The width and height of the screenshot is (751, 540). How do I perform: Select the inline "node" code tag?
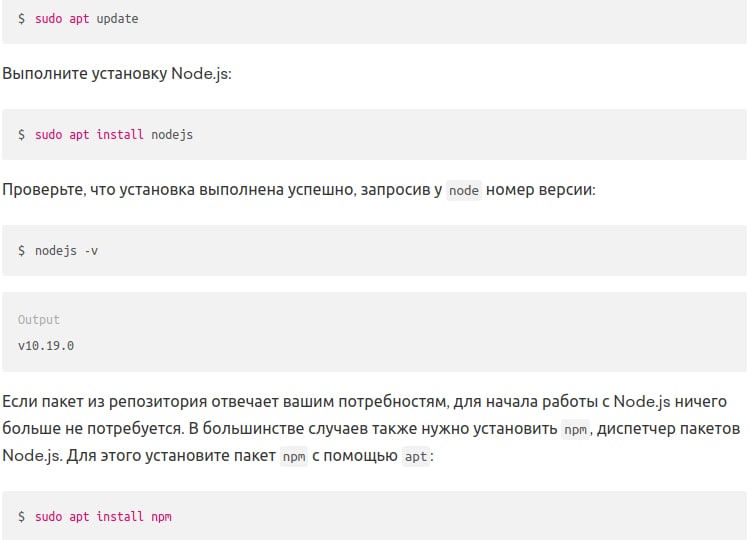click(464, 191)
